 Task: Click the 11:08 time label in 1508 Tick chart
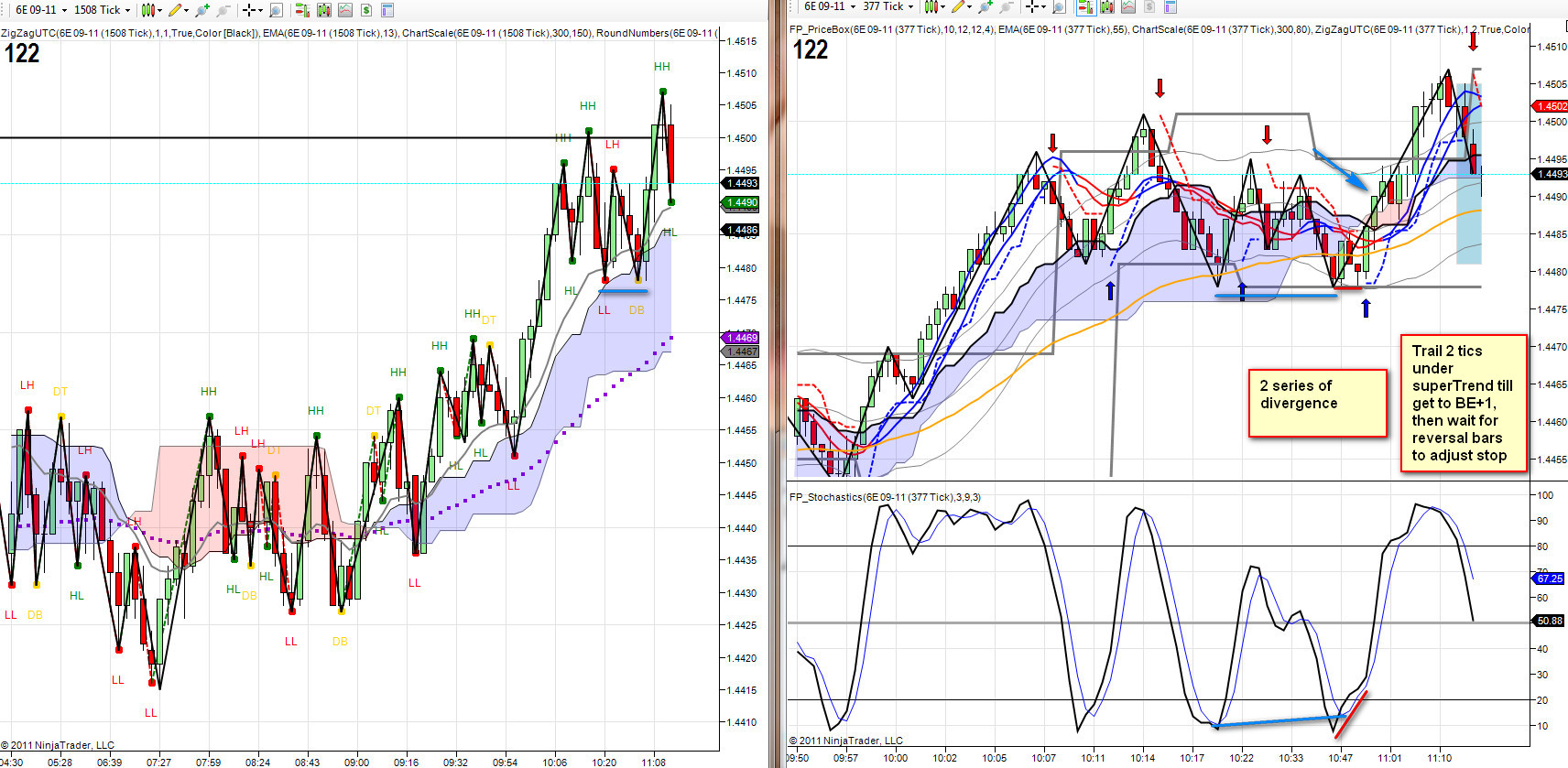tap(653, 762)
